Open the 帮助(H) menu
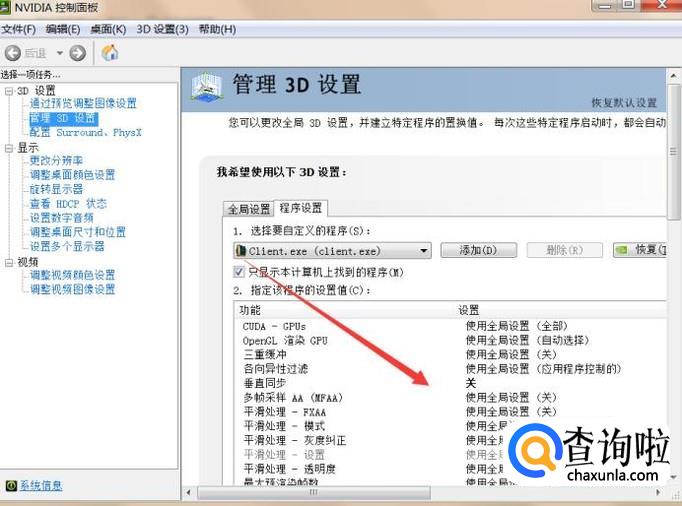 click(x=217, y=29)
